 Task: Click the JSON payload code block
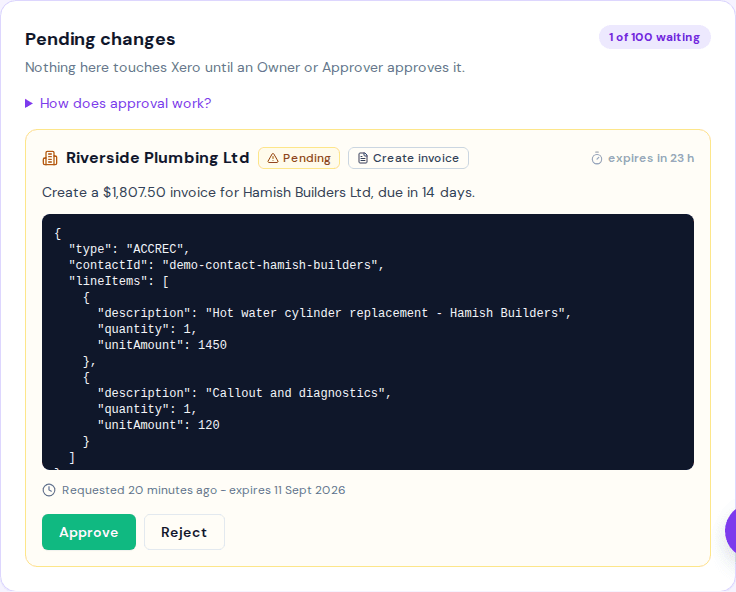(368, 342)
